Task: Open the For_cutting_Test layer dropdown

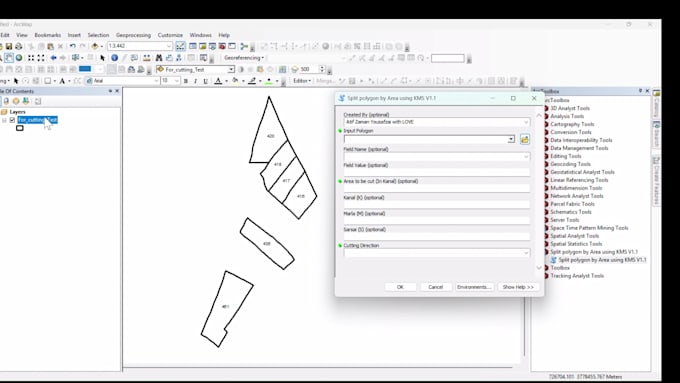Action: point(231,69)
